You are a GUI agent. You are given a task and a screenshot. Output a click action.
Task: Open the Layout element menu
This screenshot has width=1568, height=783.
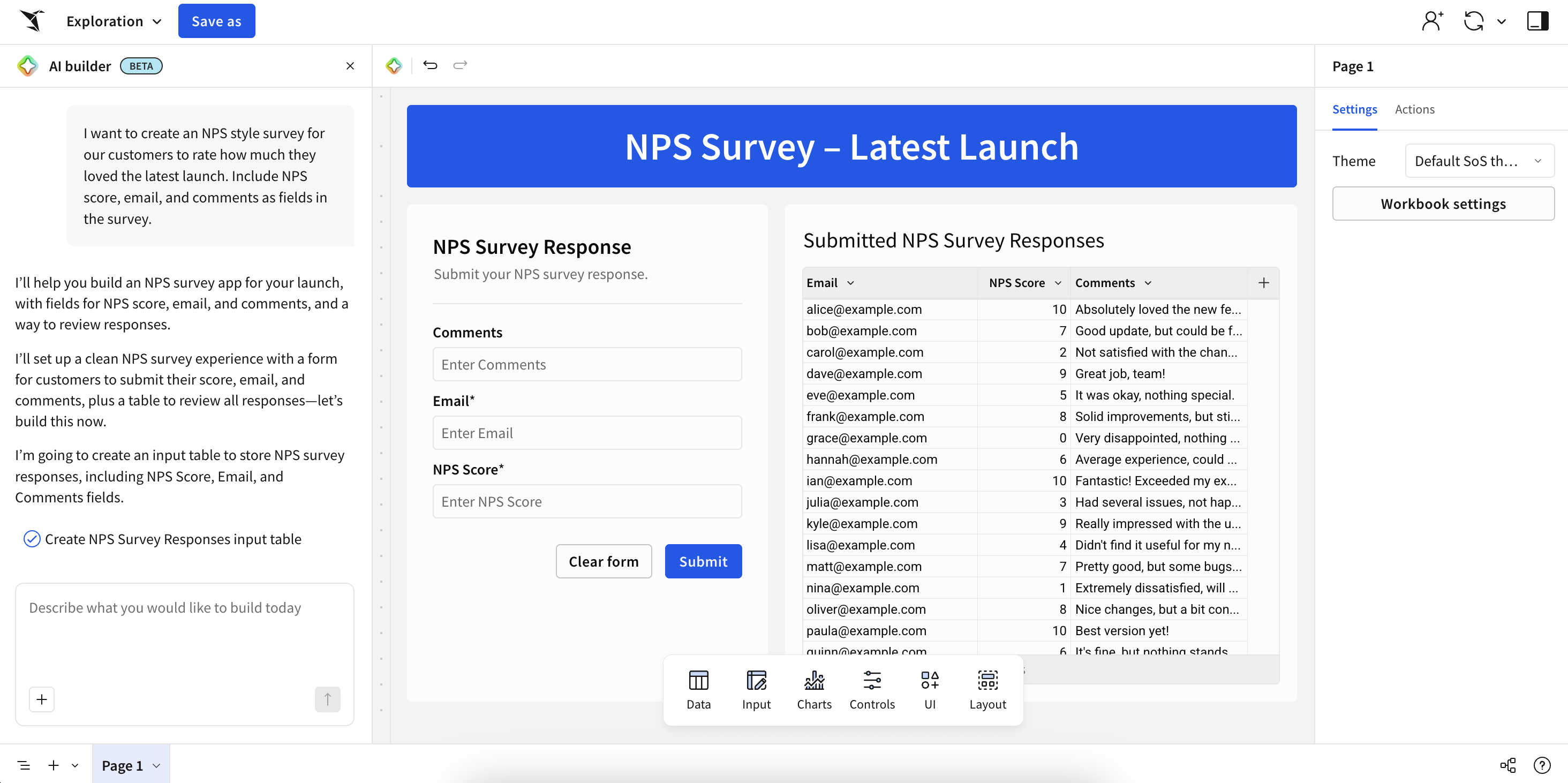pos(987,689)
